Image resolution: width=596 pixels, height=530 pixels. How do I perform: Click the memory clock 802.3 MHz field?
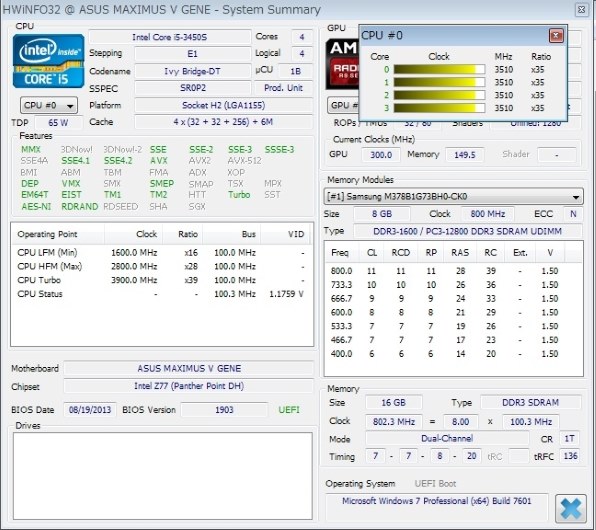394,422
